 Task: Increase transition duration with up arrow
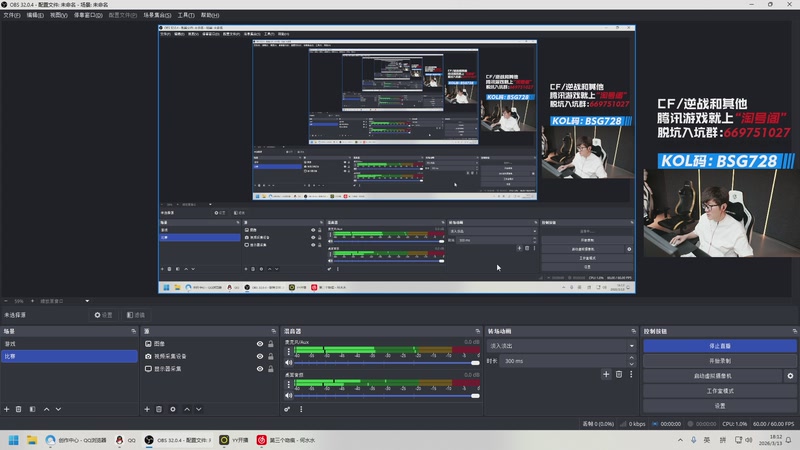(632, 358)
